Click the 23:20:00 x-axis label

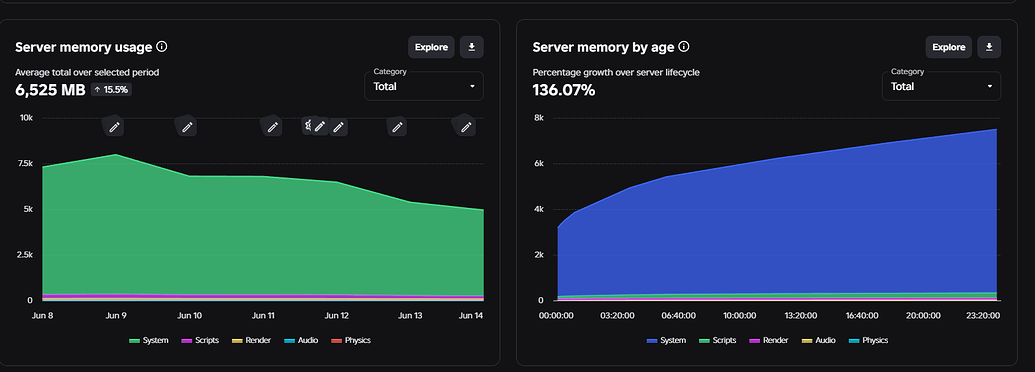tap(982, 315)
